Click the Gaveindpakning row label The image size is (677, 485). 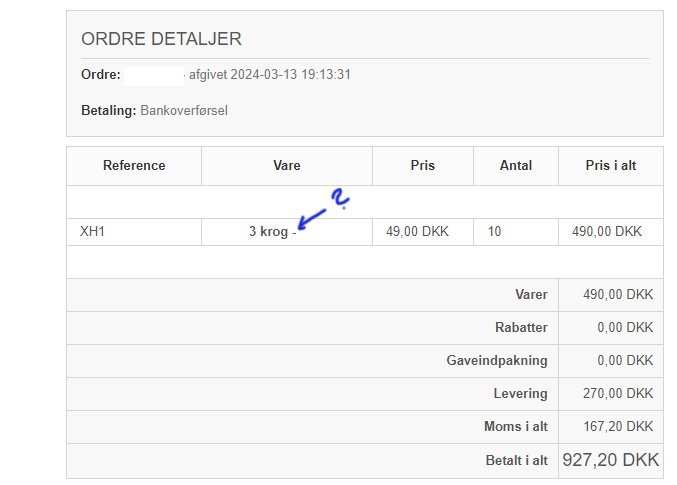click(497, 361)
